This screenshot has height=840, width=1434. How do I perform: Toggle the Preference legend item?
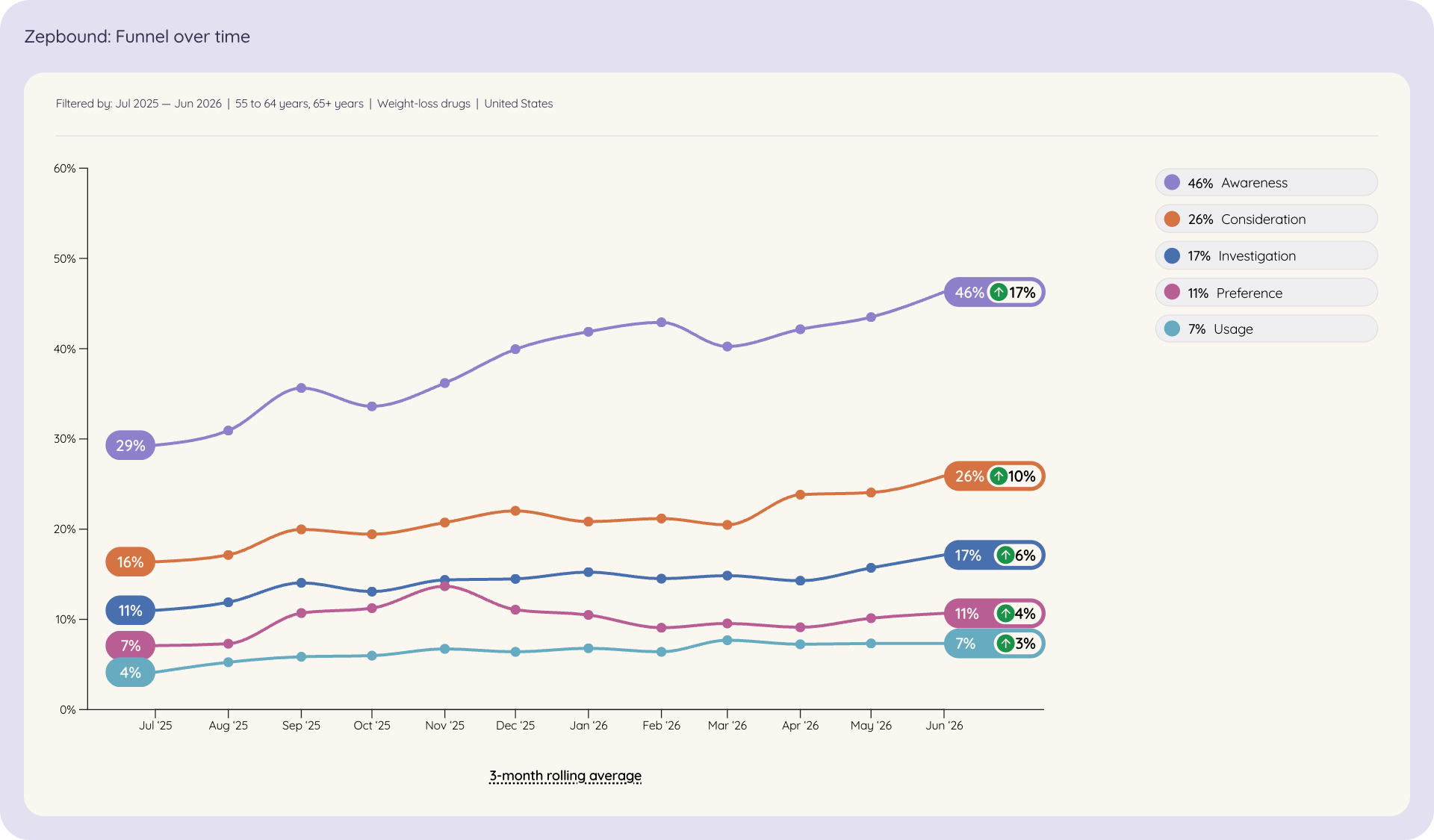[x=1266, y=293]
